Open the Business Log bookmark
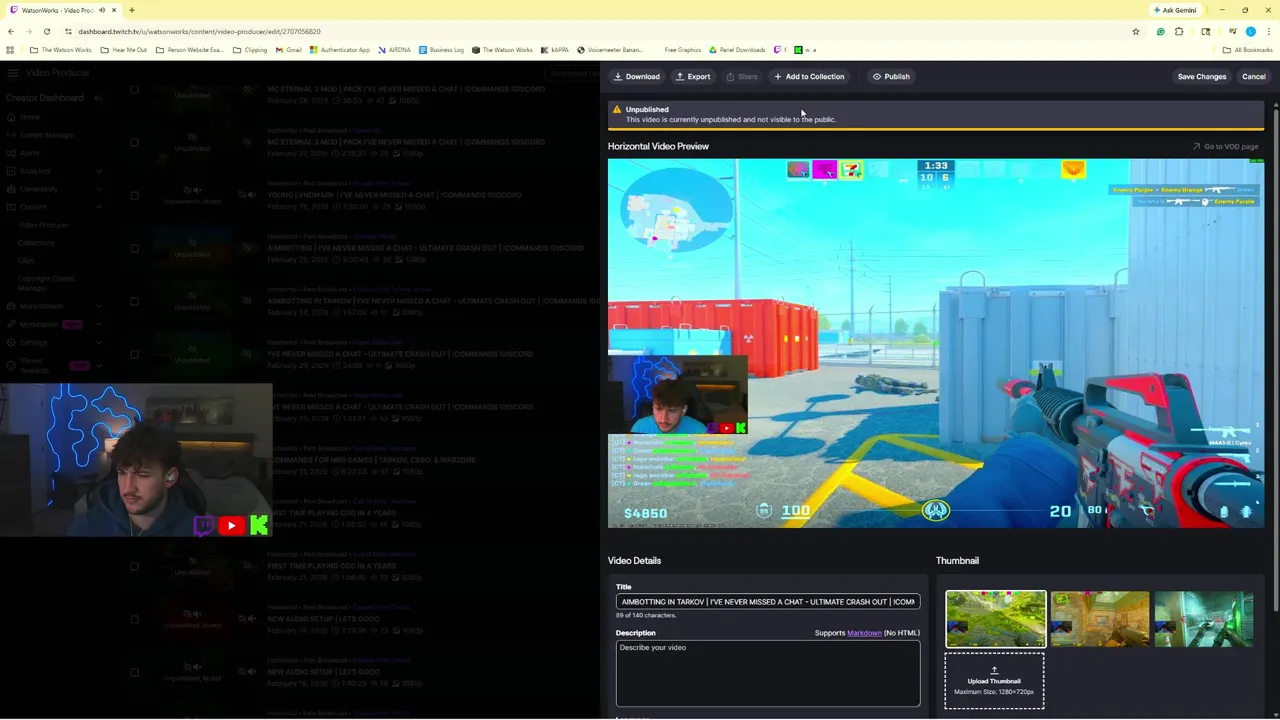 pyautogui.click(x=441, y=50)
